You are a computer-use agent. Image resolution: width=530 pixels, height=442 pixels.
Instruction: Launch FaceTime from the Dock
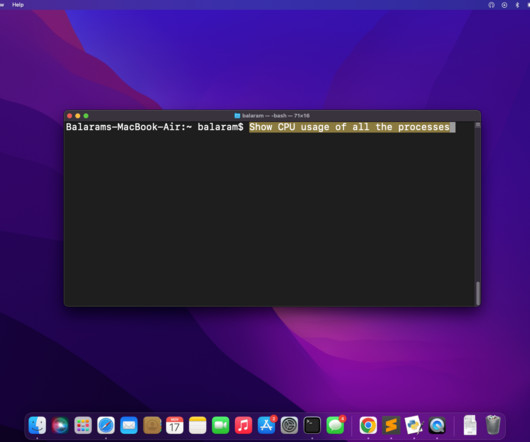220,425
